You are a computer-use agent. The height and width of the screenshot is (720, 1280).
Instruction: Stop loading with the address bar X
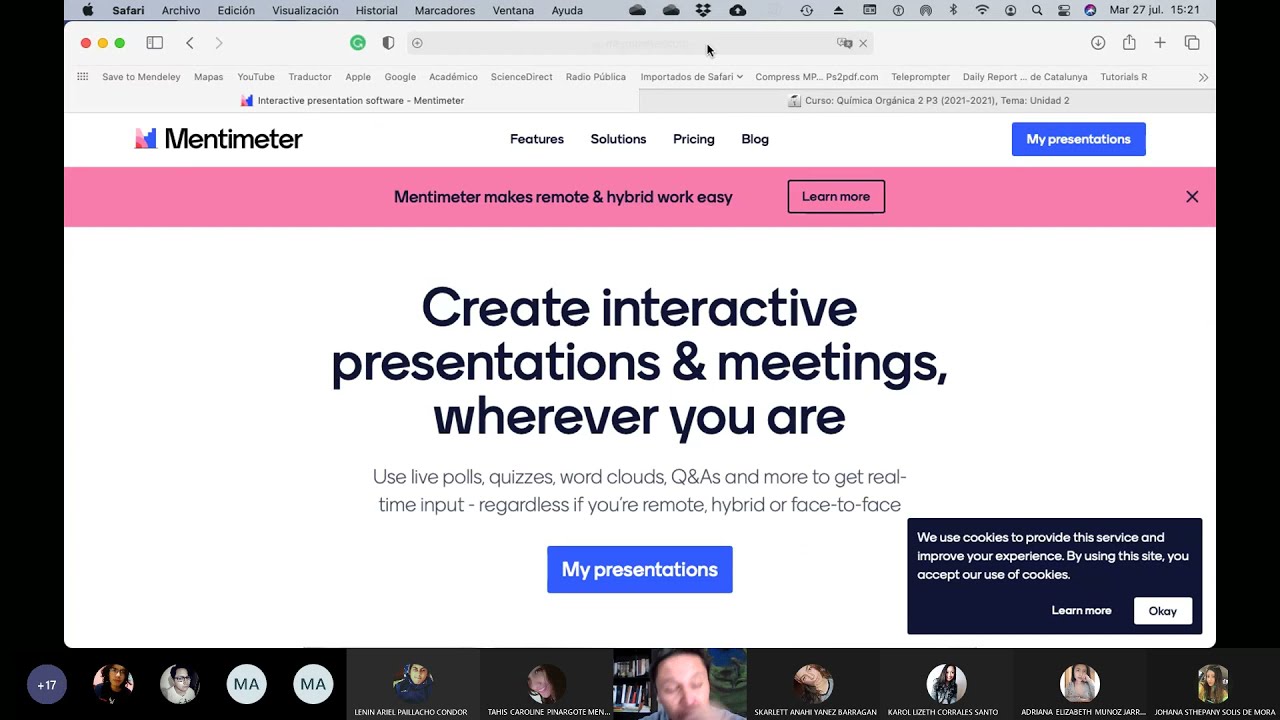(863, 43)
